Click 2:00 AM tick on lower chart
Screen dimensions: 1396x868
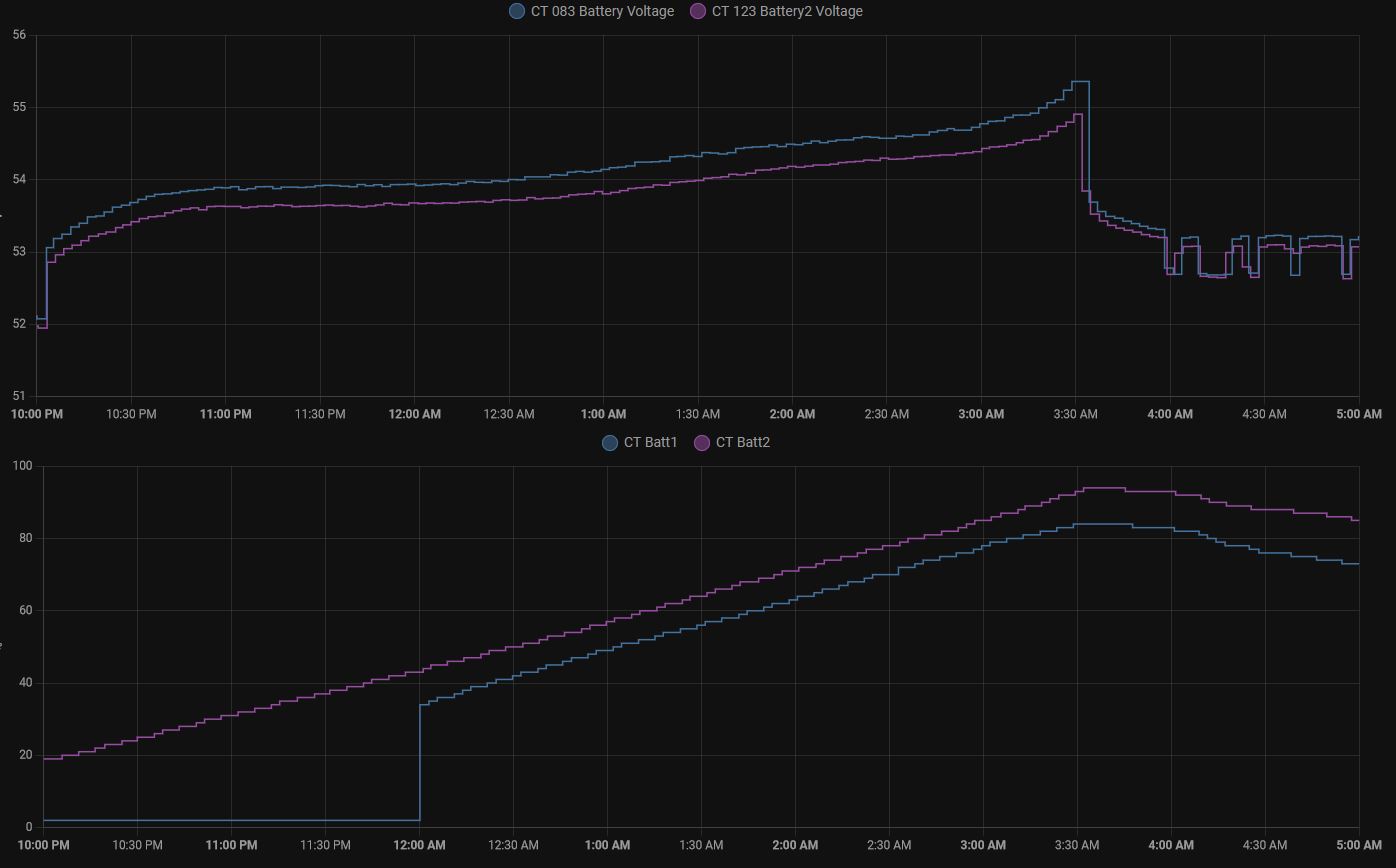(x=795, y=845)
